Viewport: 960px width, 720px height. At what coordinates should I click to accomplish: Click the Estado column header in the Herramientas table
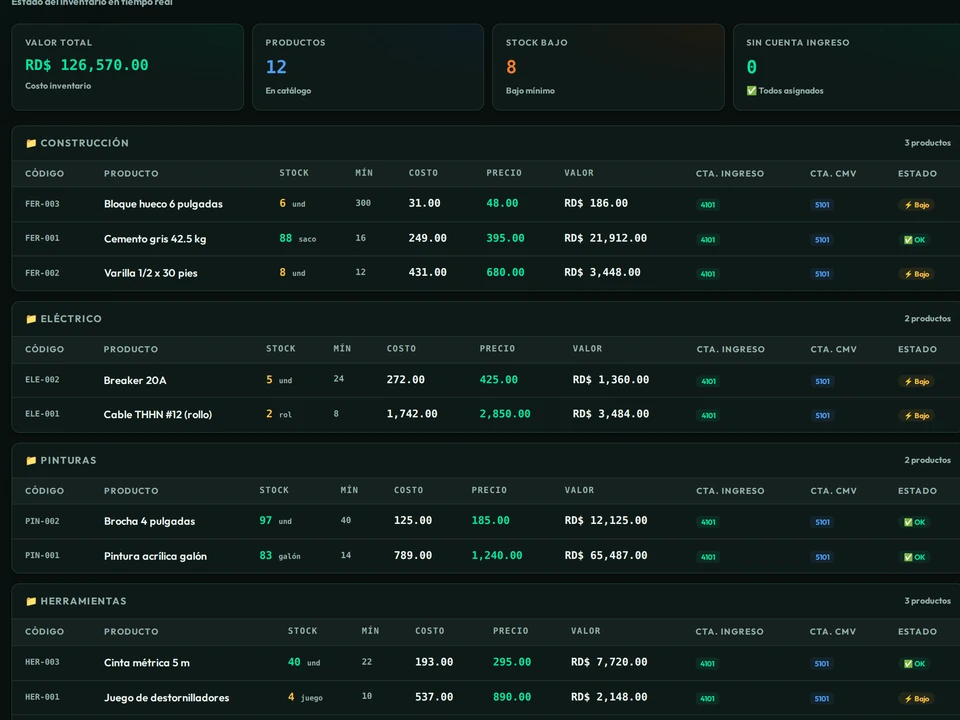click(917, 631)
